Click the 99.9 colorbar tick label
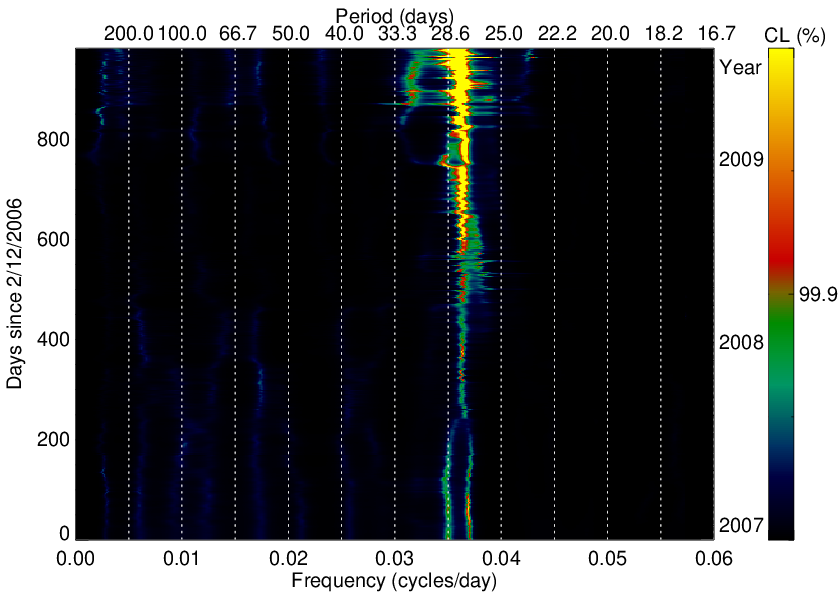This screenshot has height=600, width=840. click(818, 294)
